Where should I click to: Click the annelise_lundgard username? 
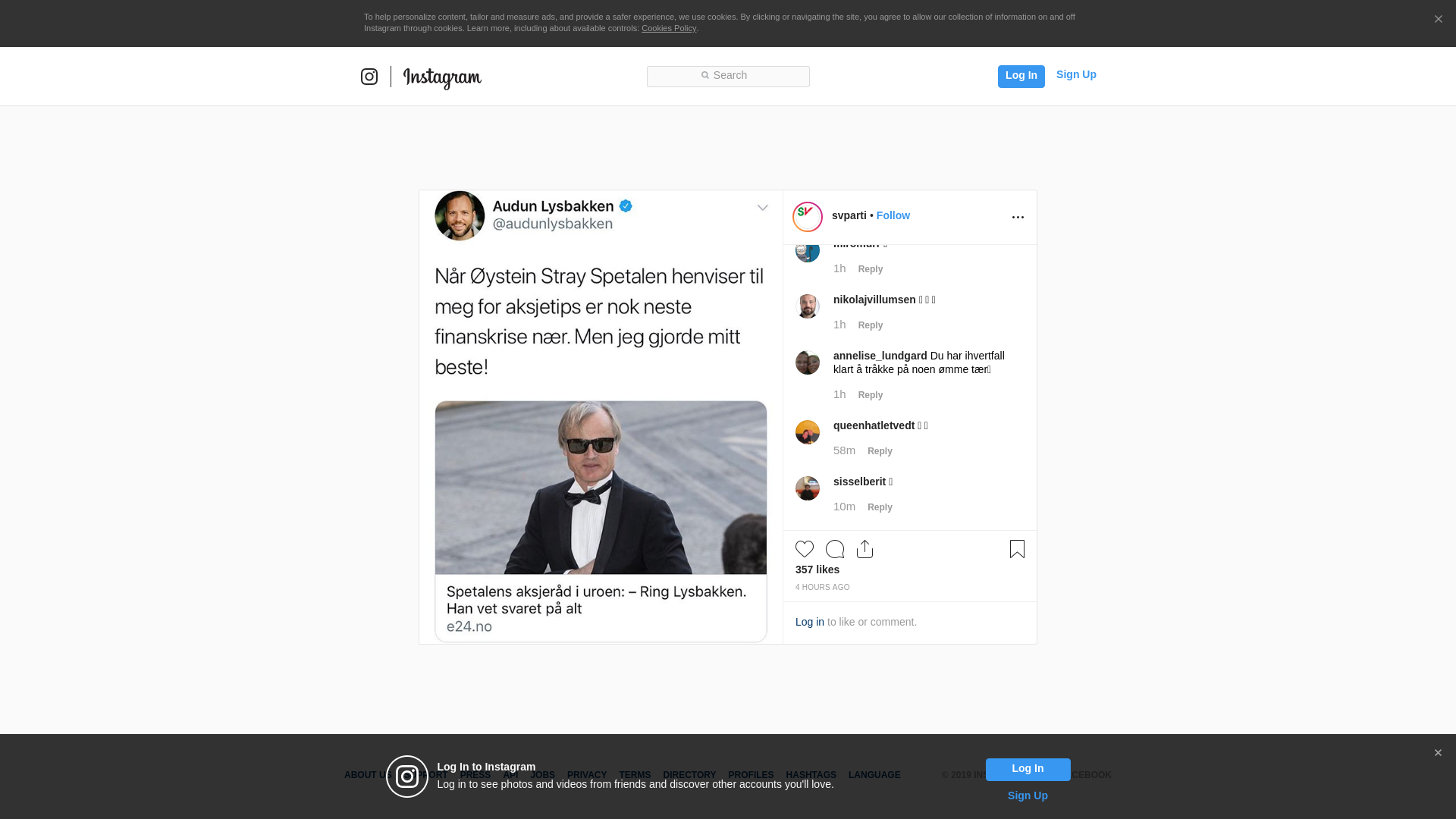click(880, 356)
